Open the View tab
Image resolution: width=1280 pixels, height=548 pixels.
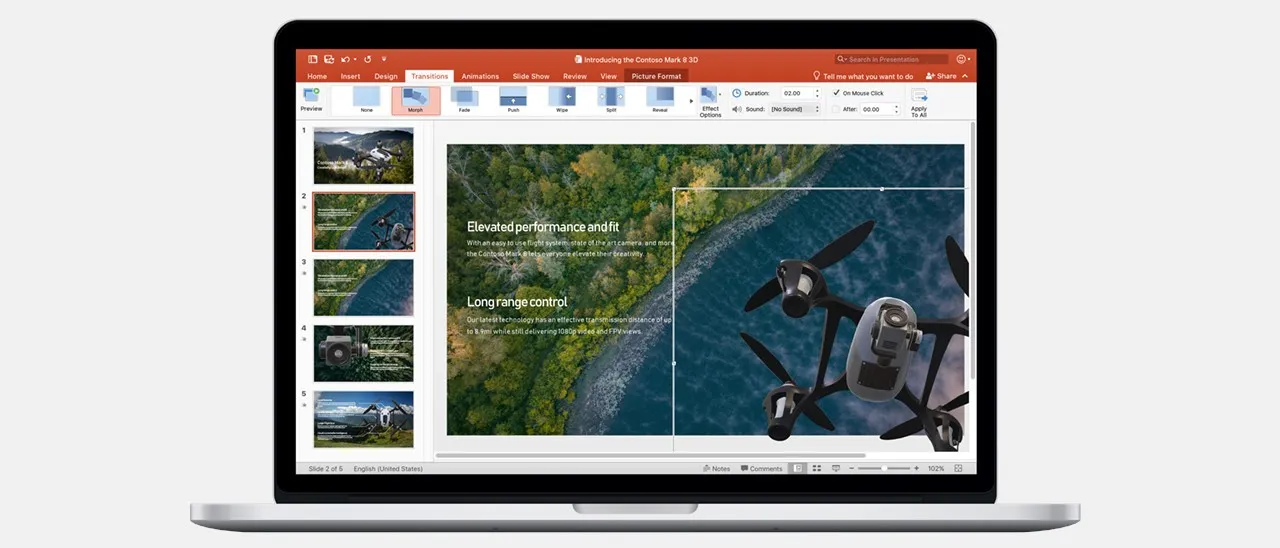coord(609,76)
